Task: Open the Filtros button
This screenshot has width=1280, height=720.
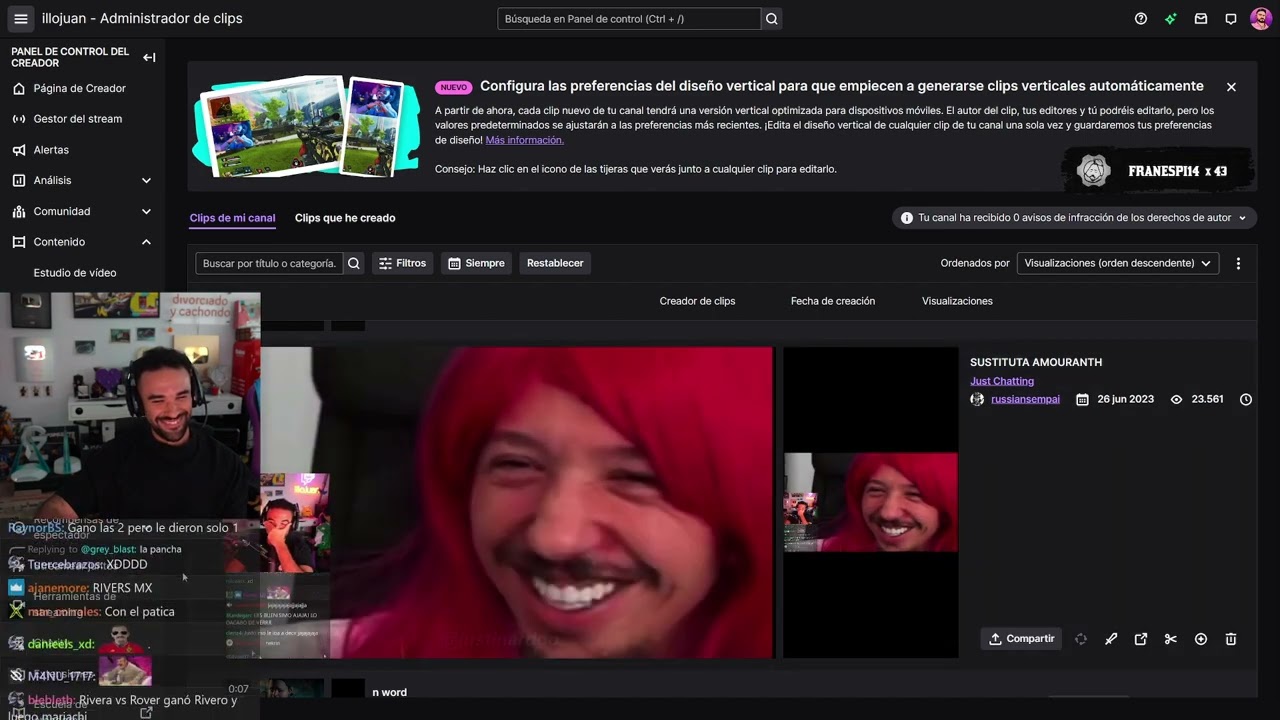Action: tap(402, 263)
